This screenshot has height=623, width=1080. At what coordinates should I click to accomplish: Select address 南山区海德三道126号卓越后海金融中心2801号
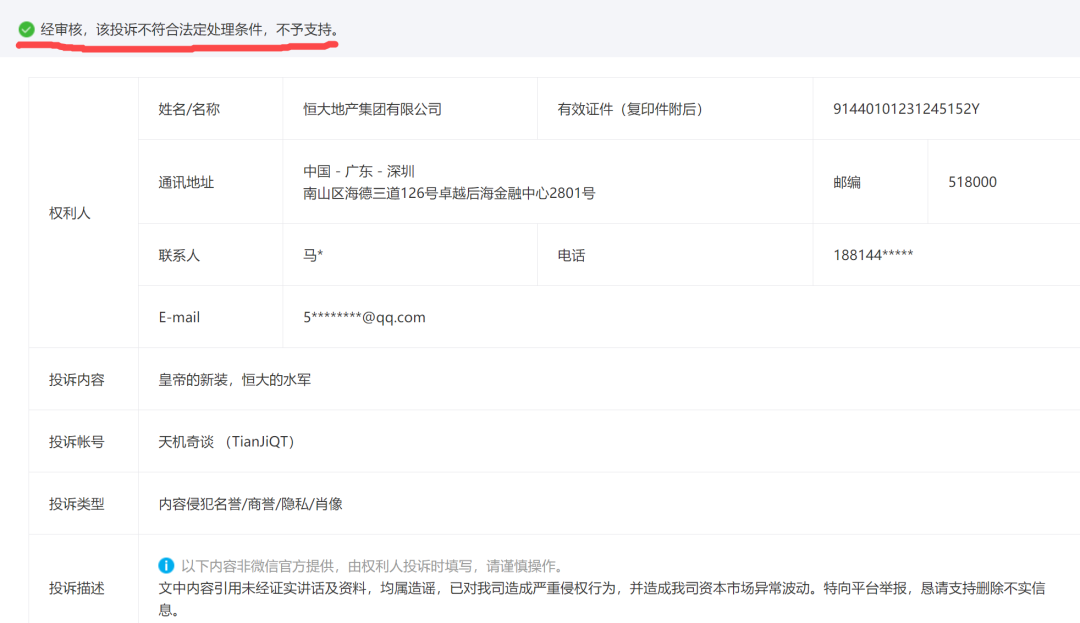449,193
